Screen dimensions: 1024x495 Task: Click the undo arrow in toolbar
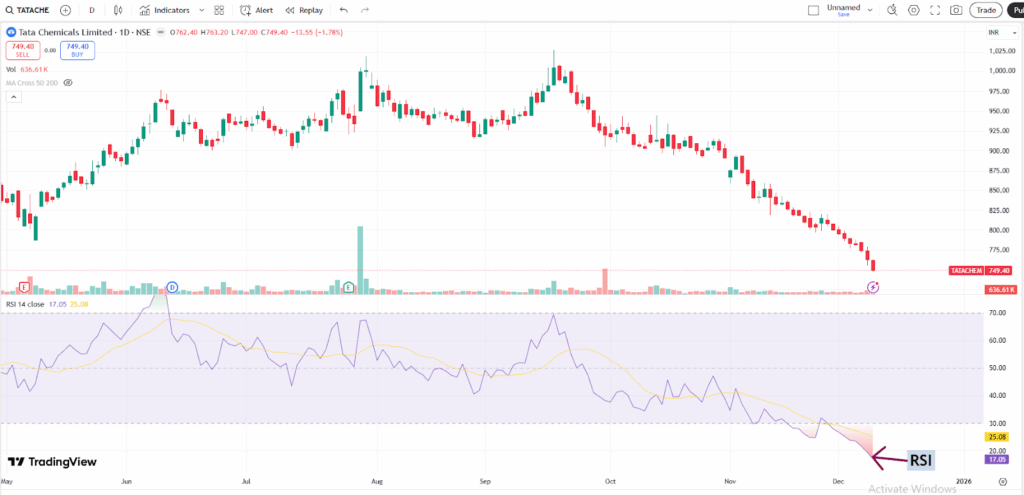[344, 10]
